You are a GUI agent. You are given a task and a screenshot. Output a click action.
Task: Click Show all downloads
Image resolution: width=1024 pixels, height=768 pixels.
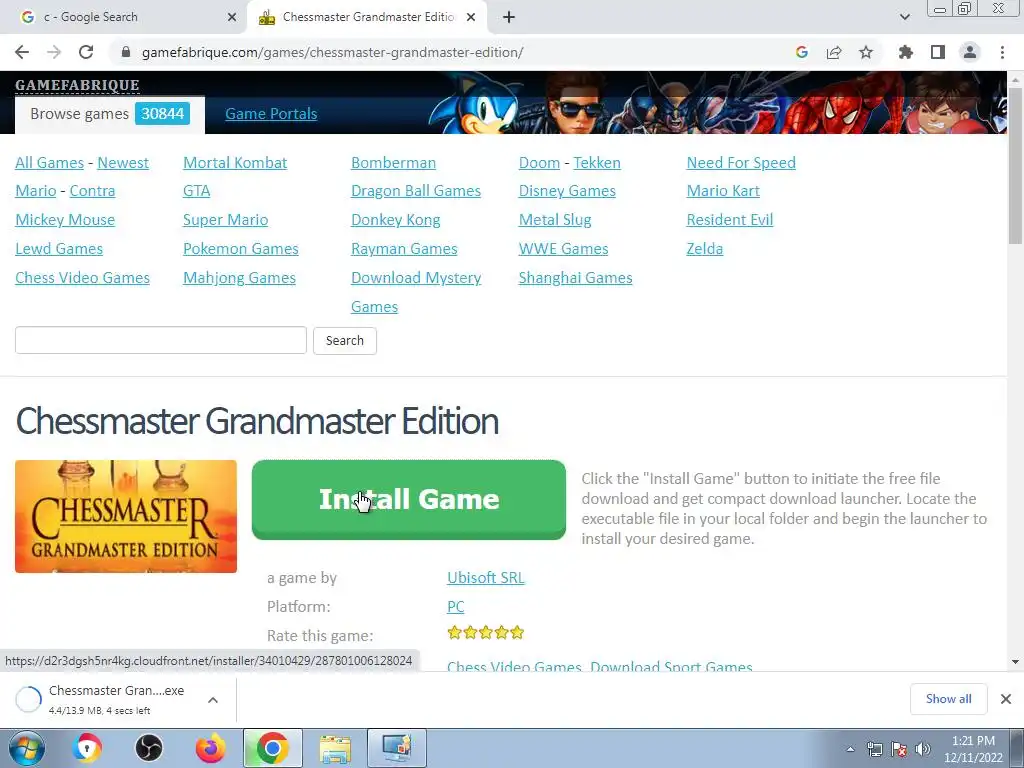tap(948, 699)
